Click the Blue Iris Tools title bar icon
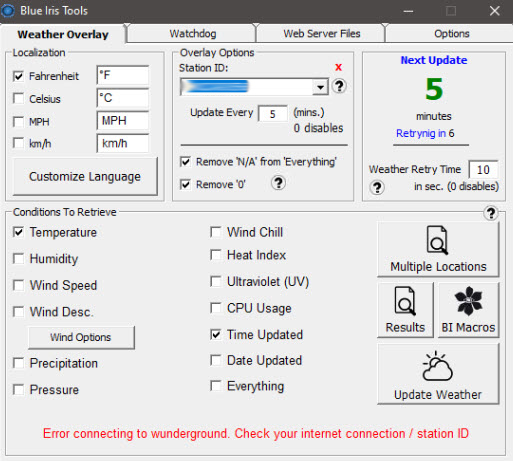Image resolution: width=513 pixels, height=461 pixels. (x=8, y=11)
